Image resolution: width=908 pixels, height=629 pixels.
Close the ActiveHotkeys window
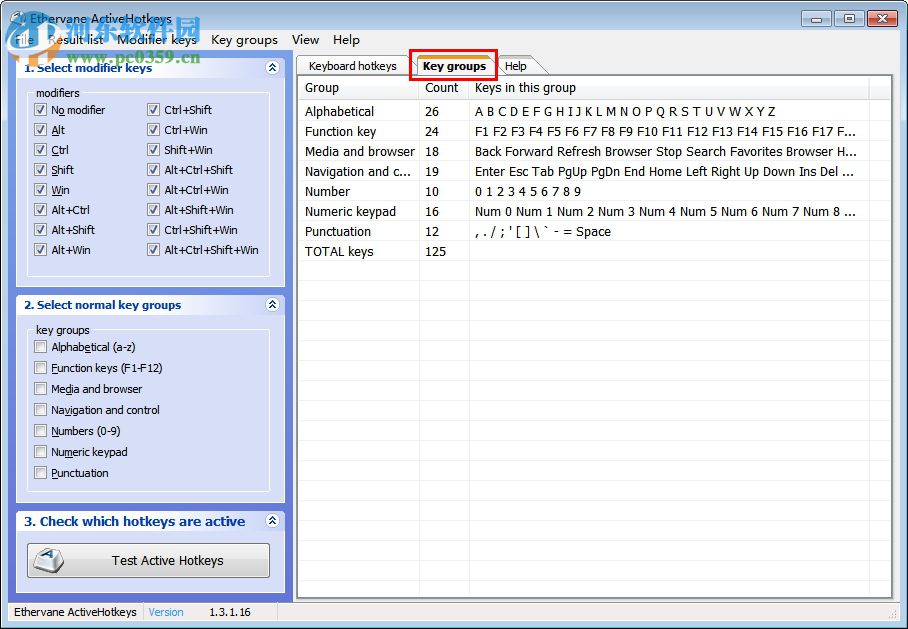[882, 19]
